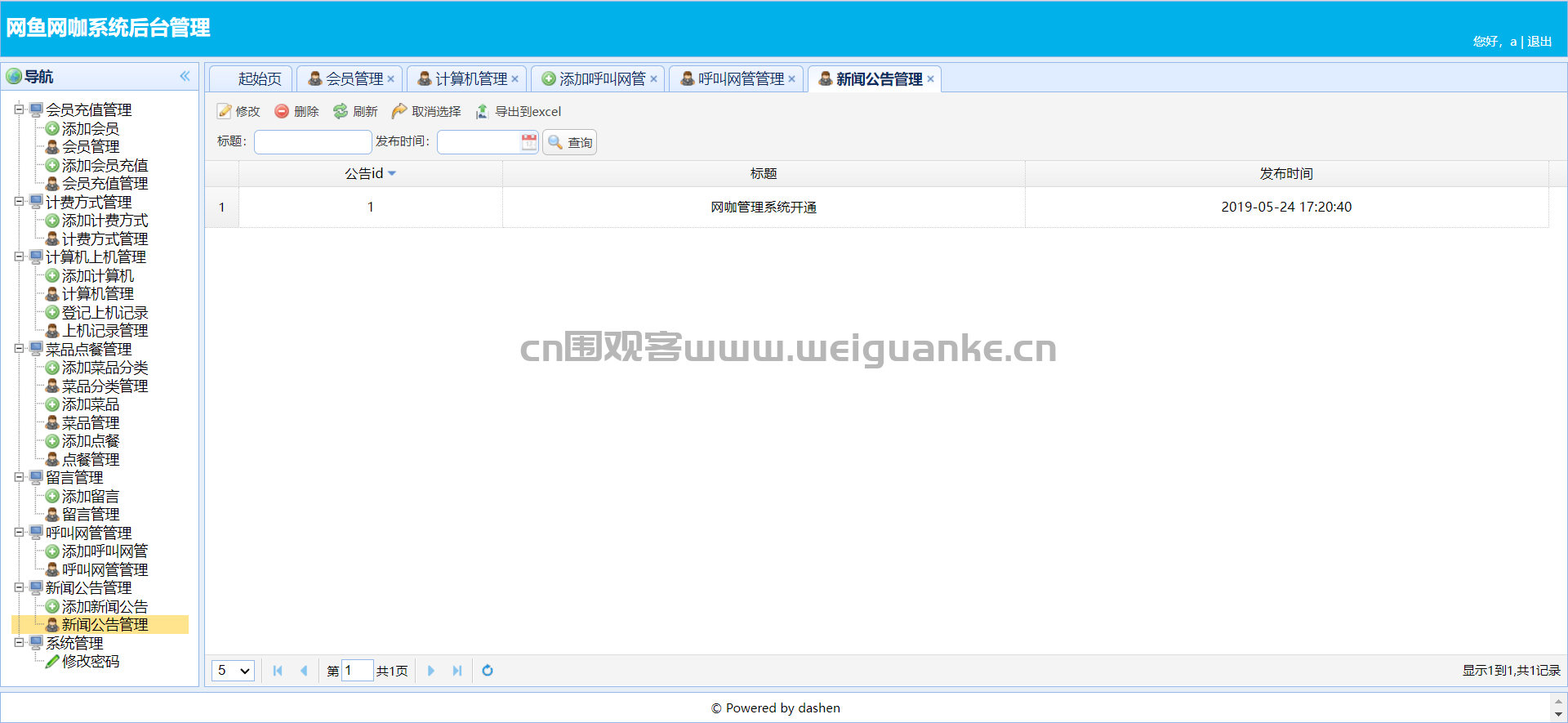Open 会员管理 in navigation tree

pos(91,146)
